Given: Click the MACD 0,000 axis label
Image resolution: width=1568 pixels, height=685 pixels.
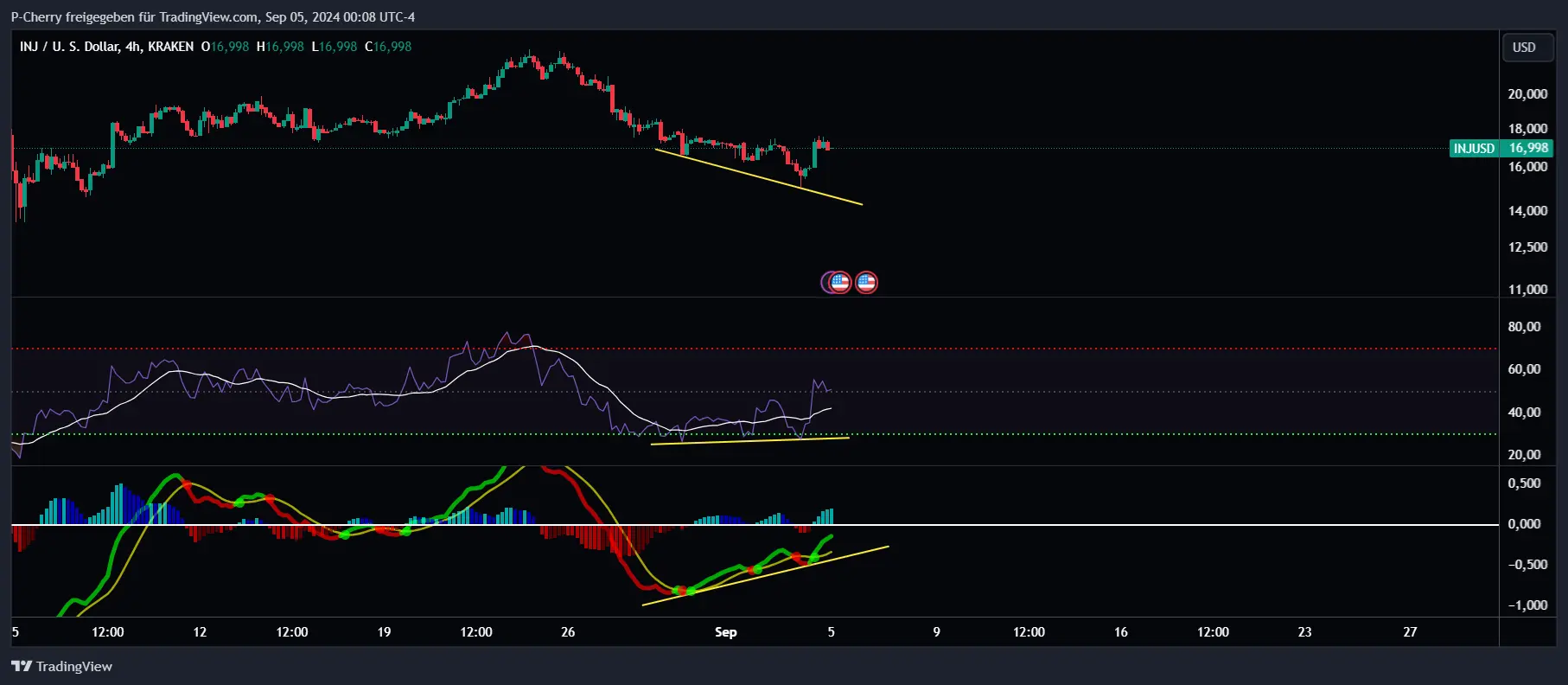Looking at the screenshot, I should pos(1524,524).
